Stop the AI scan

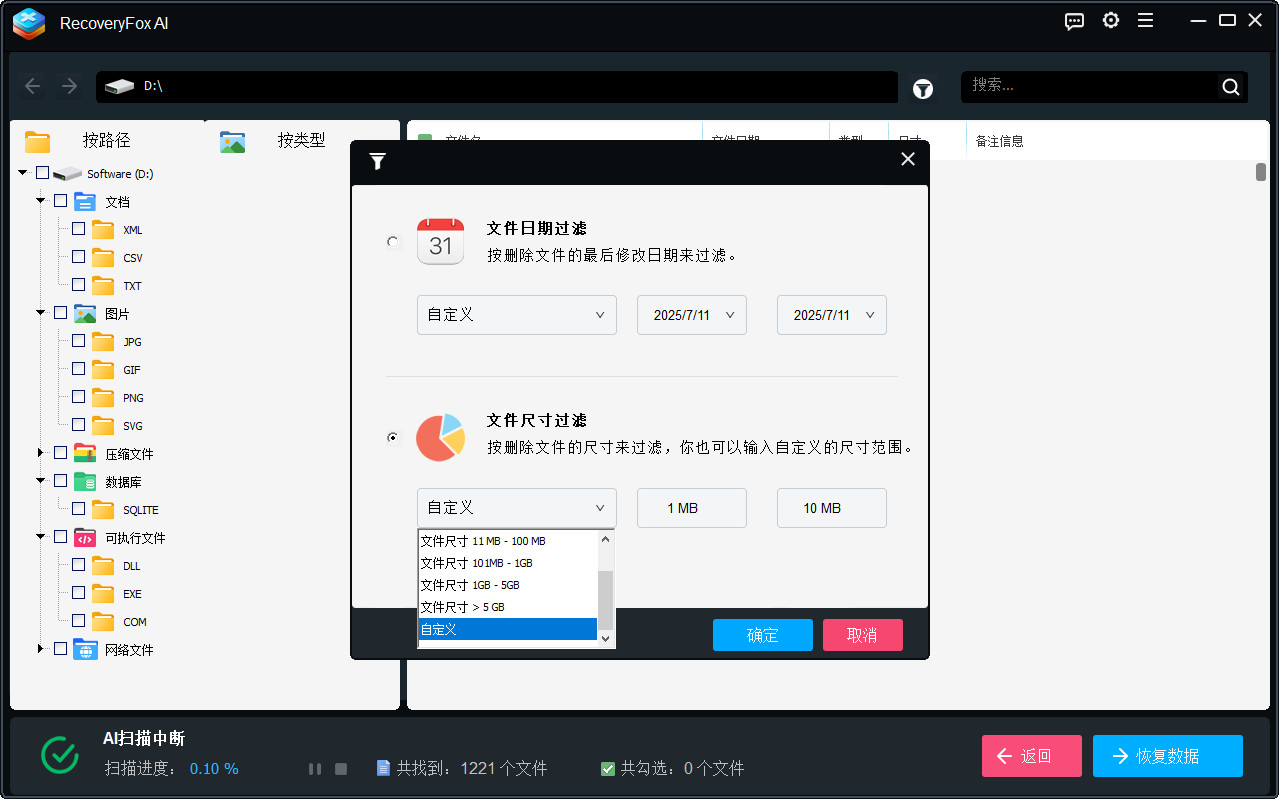point(340,768)
